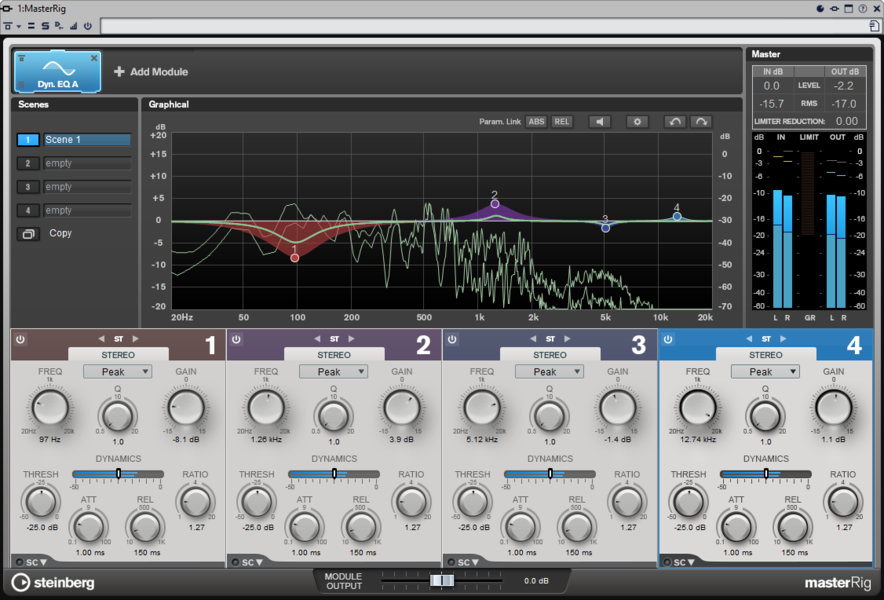Click band 4 left arrow next to ST
884x600 pixels.
click(749, 339)
